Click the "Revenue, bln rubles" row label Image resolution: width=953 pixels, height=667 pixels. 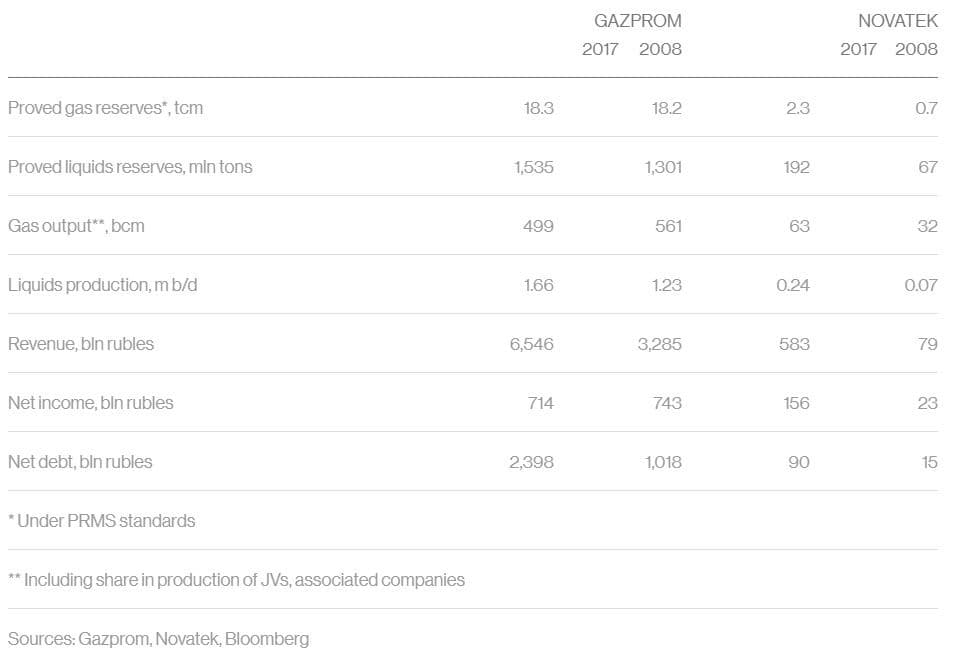pyautogui.click(x=81, y=344)
